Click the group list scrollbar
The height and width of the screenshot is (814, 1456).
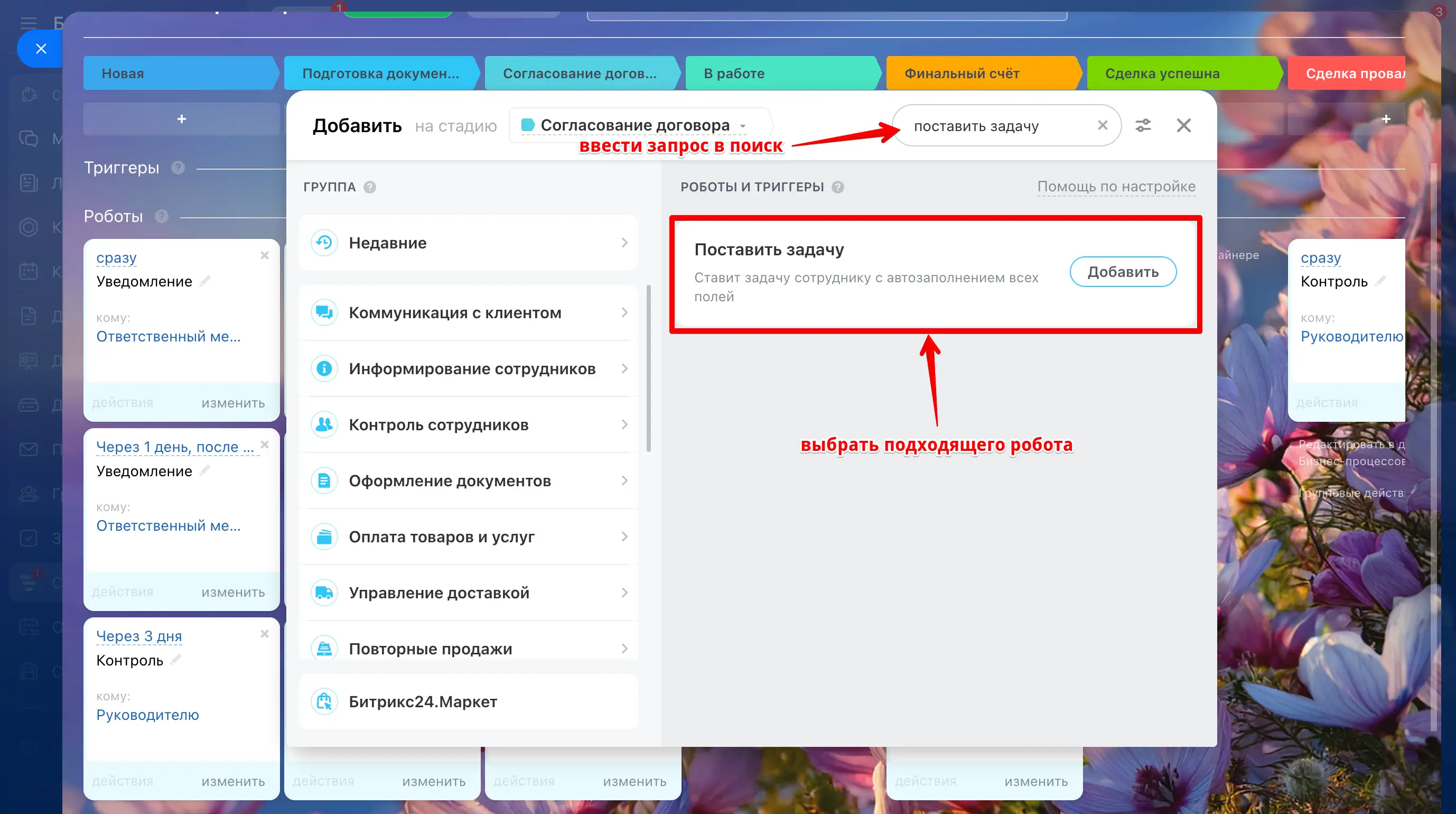point(648,368)
